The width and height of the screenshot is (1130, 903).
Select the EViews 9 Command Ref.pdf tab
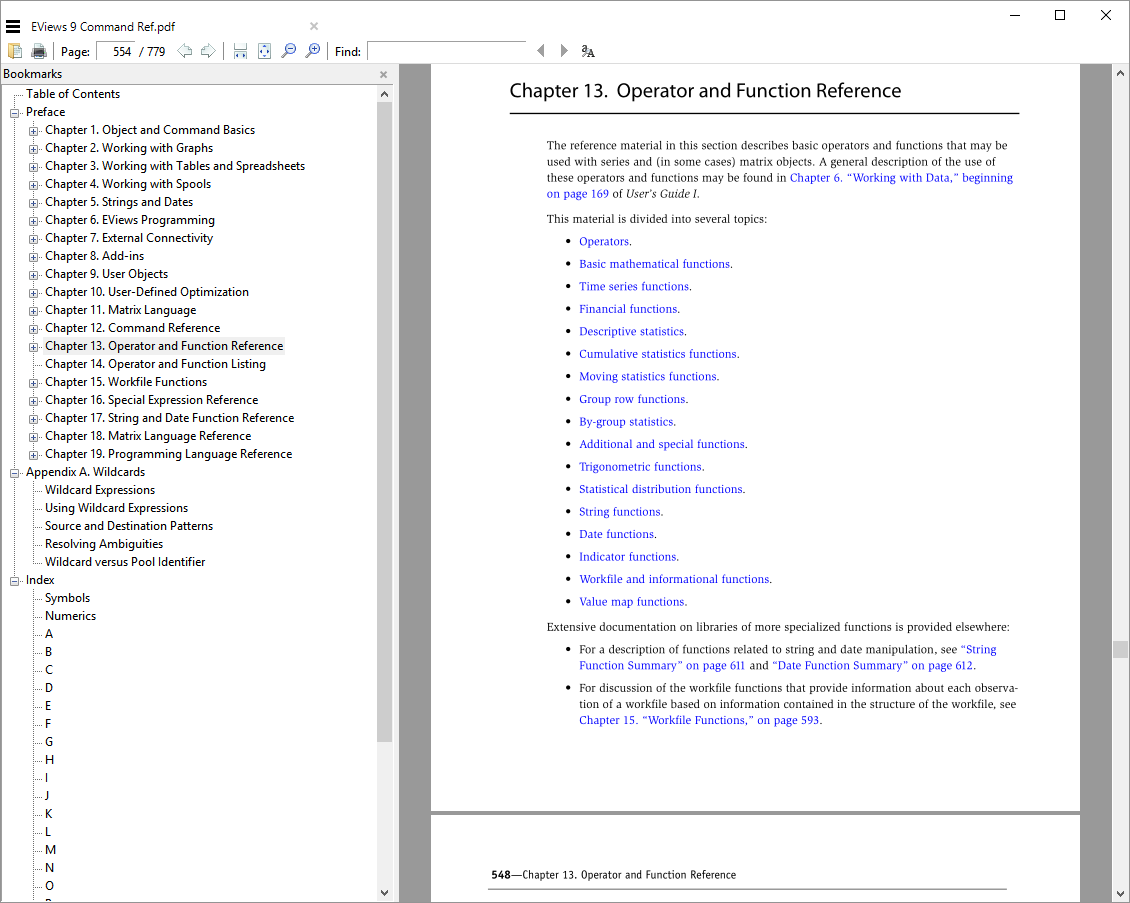click(103, 27)
